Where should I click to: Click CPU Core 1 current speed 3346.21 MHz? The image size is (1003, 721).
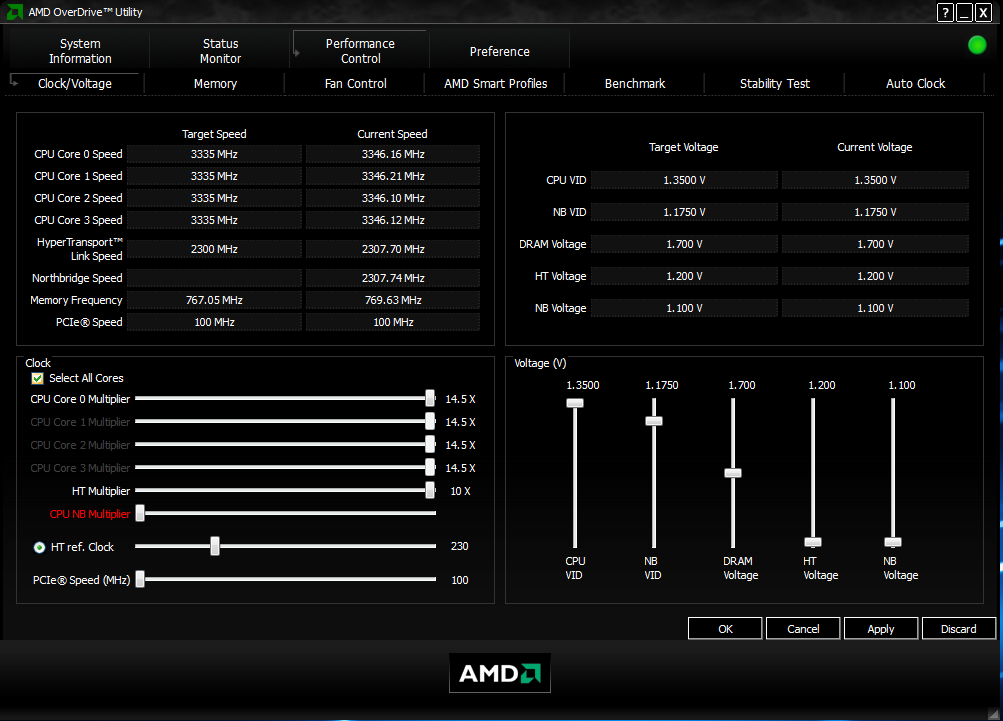pyautogui.click(x=393, y=176)
